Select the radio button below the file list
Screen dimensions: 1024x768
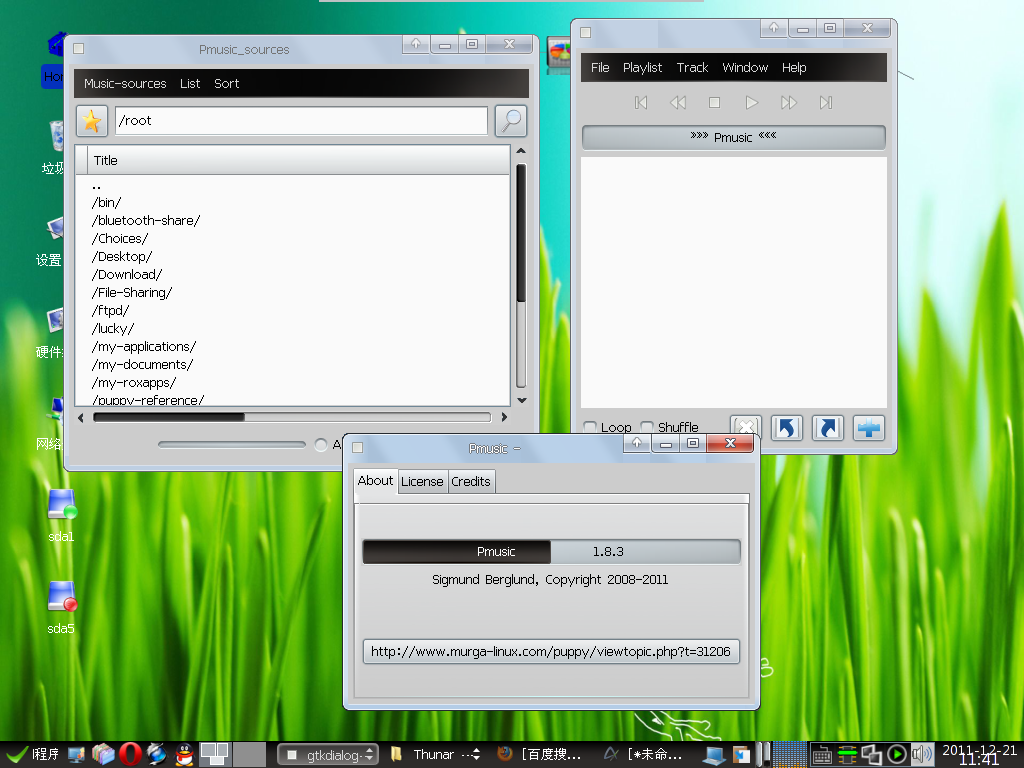(321, 445)
